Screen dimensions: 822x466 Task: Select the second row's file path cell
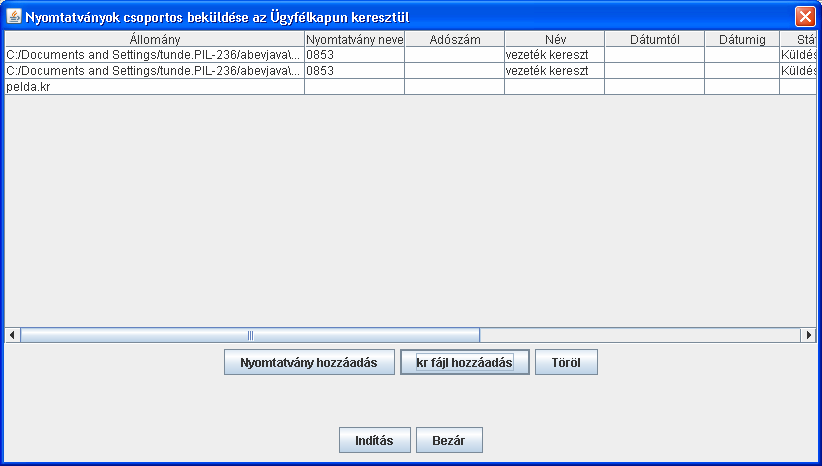(x=155, y=71)
